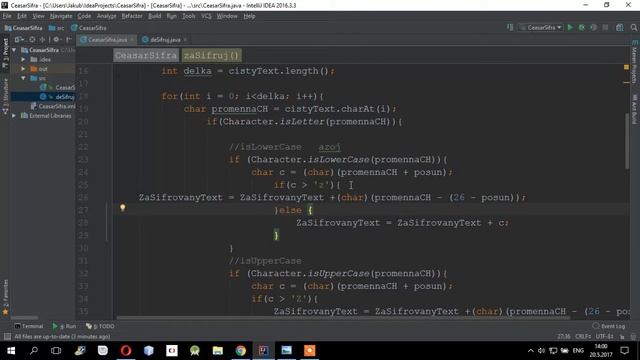Open Opera browser from the taskbar
Screen dimensions: 640x360
[126, 350]
